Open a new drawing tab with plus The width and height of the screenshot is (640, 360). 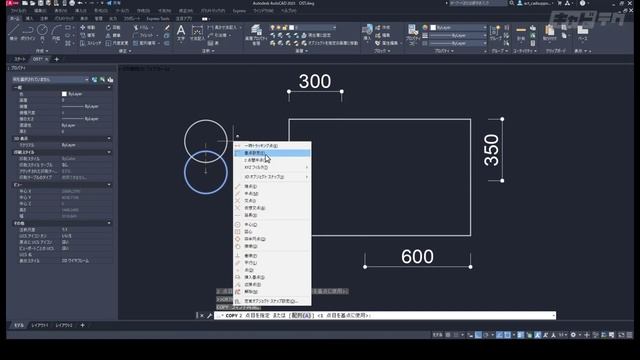pyautogui.click(x=57, y=60)
